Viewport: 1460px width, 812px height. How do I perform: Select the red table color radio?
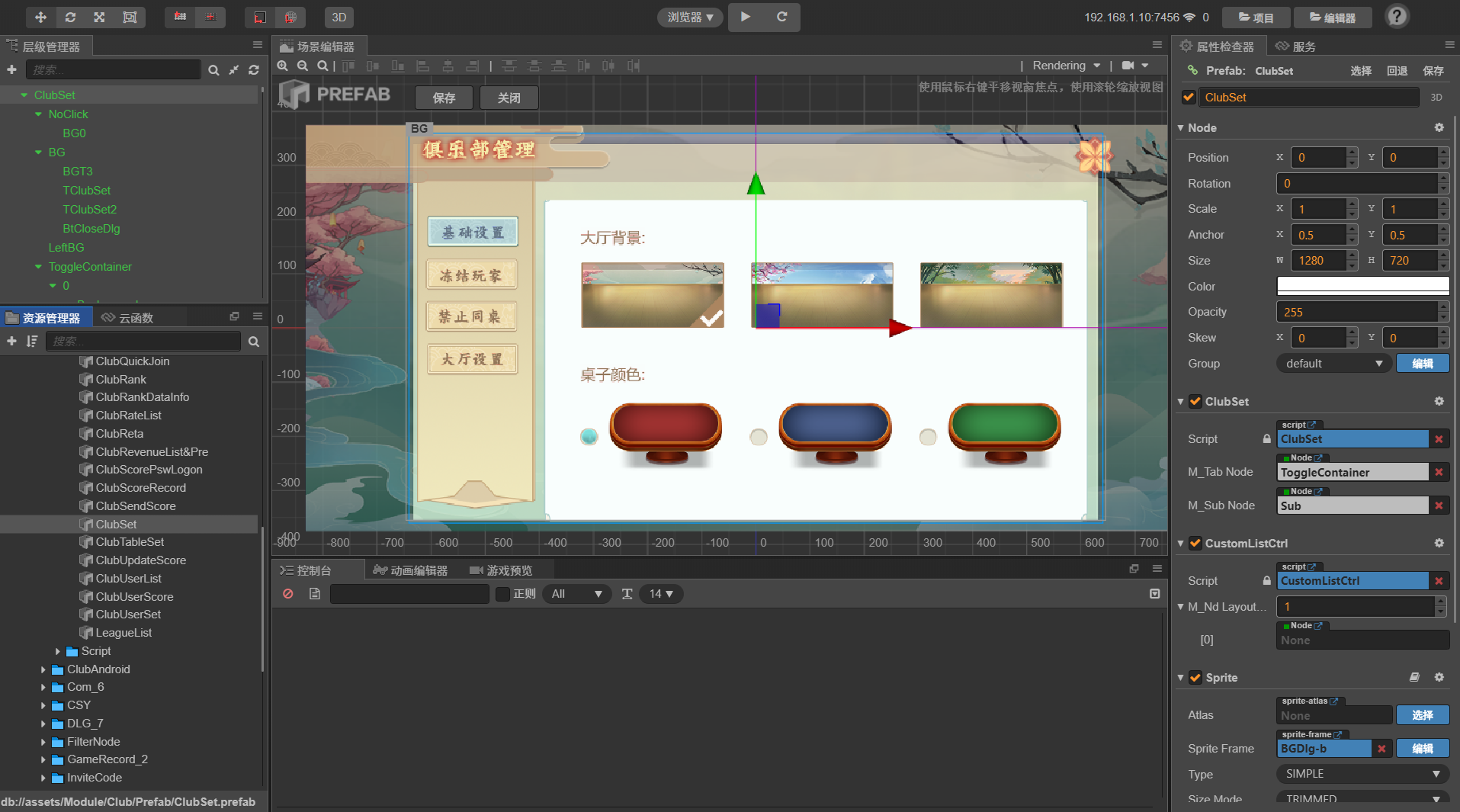point(589,437)
